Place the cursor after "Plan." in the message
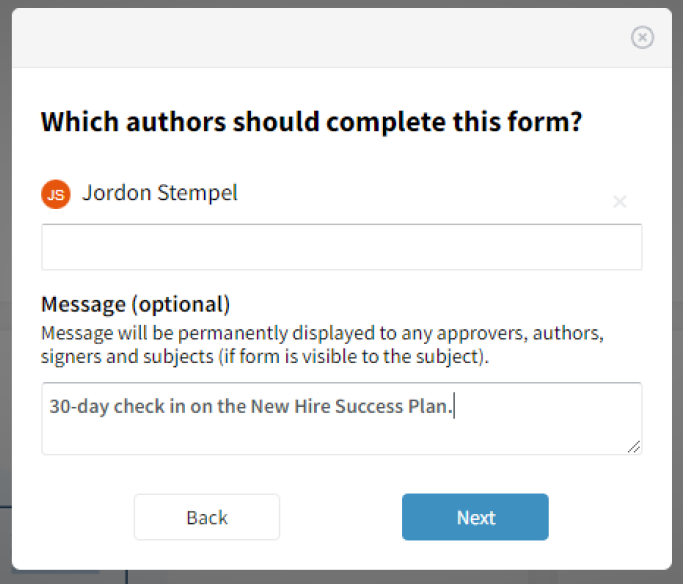 454,406
